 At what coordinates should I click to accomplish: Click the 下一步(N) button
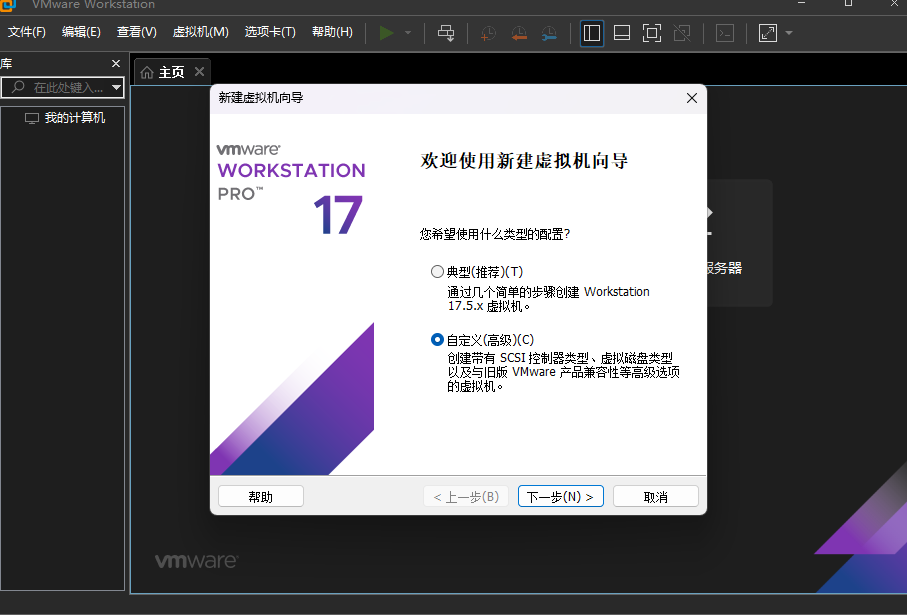pos(560,497)
